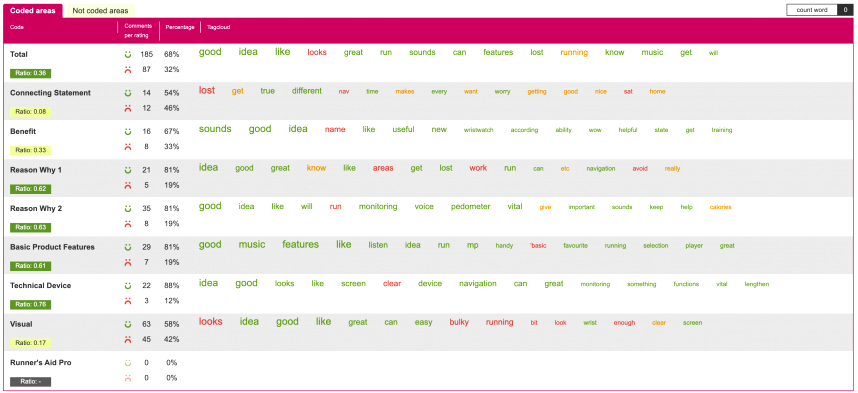The height and width of the screenshot is (393, 858).
Task: Select the Connecting Statement code label
Action: 50,93
